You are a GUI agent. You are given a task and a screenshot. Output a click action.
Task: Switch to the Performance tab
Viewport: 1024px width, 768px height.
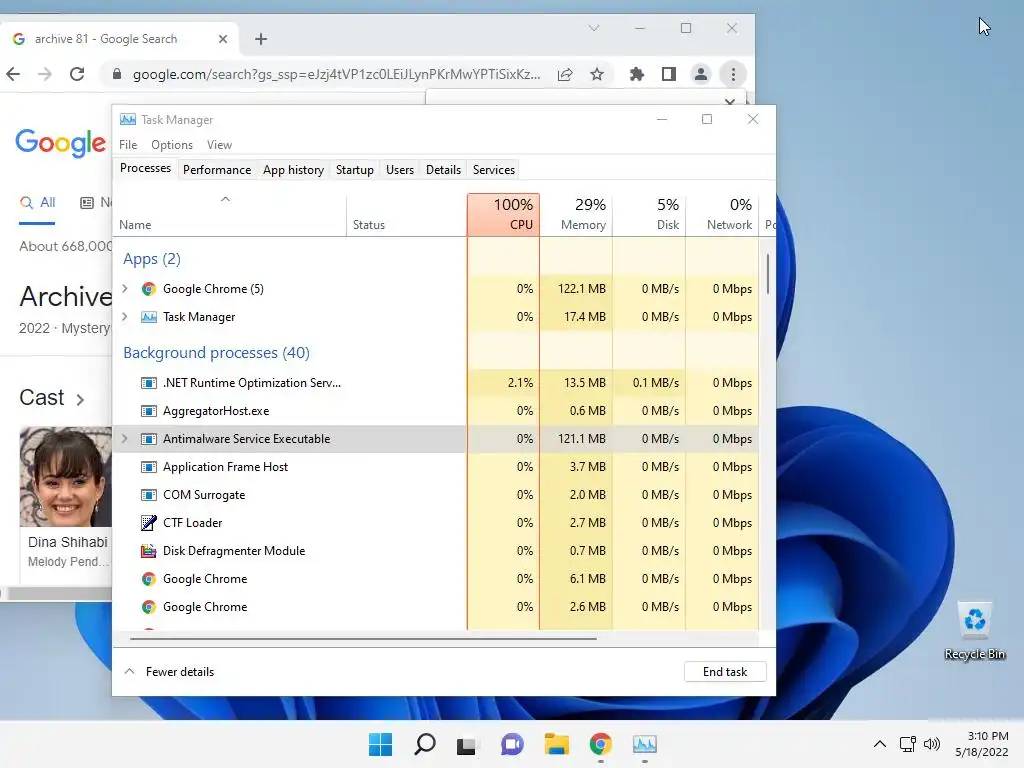(x=217, y=170)
